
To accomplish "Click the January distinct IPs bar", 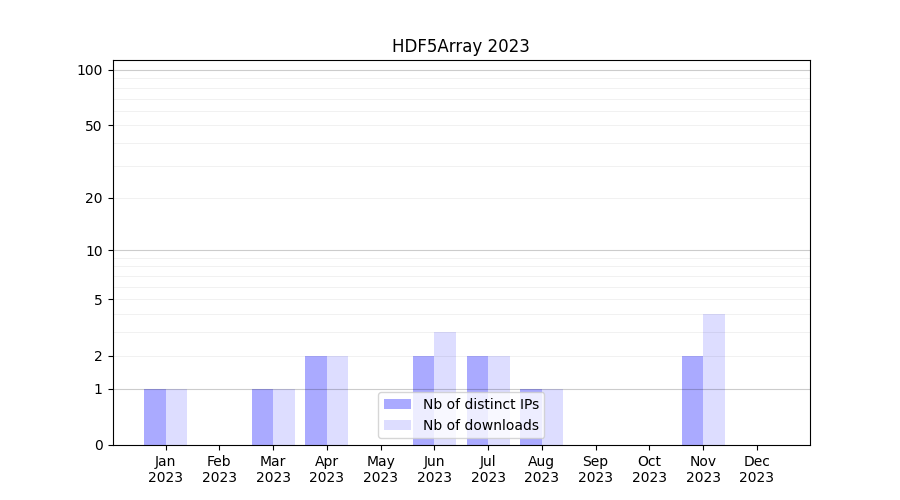I will click(155, 417).
